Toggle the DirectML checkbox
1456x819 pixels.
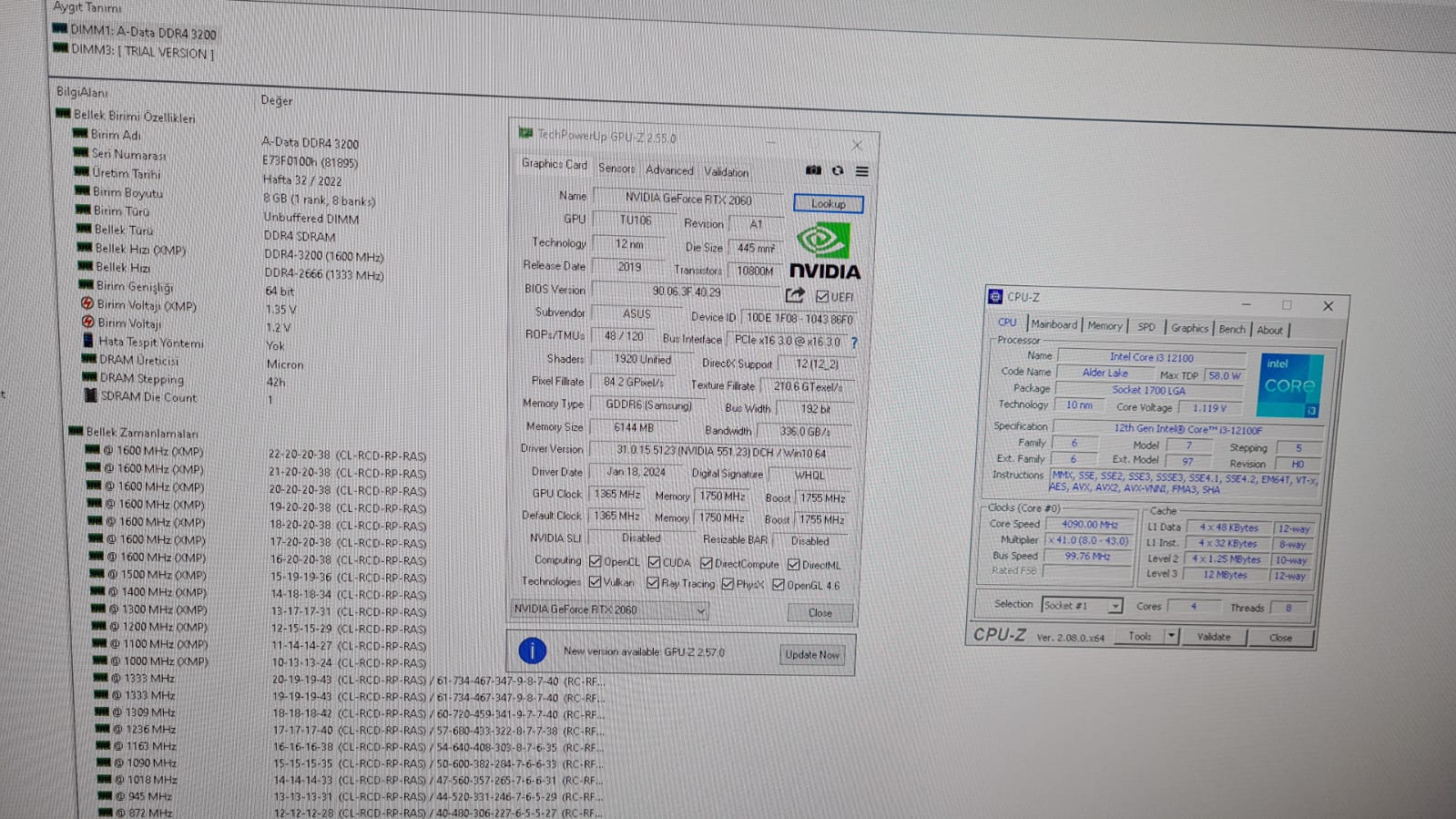pos(794,565)
